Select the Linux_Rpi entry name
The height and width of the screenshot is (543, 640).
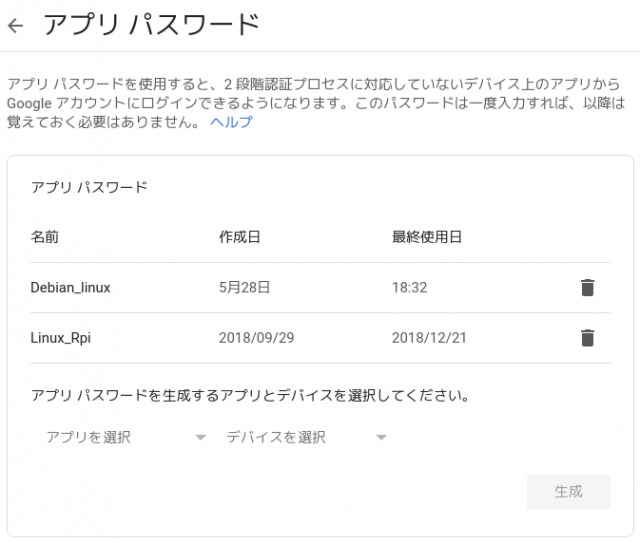pyautogui.click(x=61, y=338)
